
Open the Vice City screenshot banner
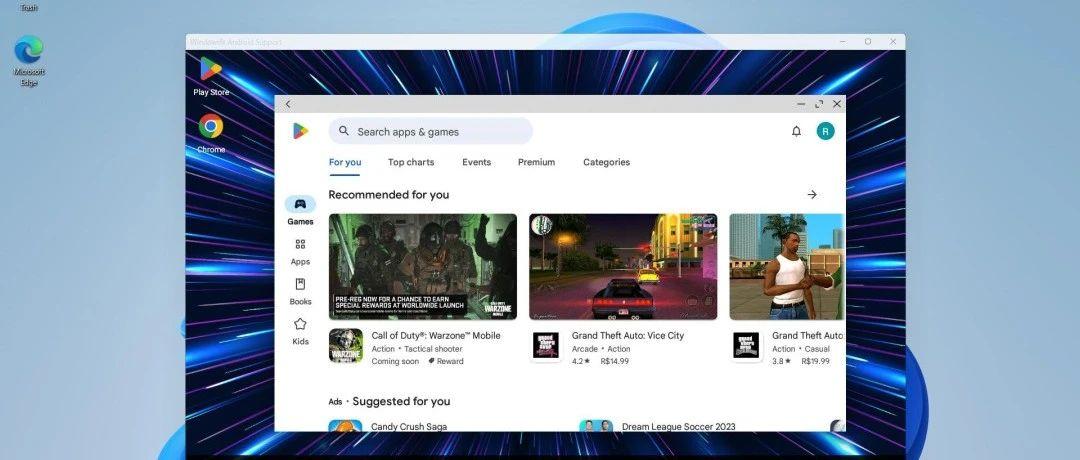click(623, 266)
